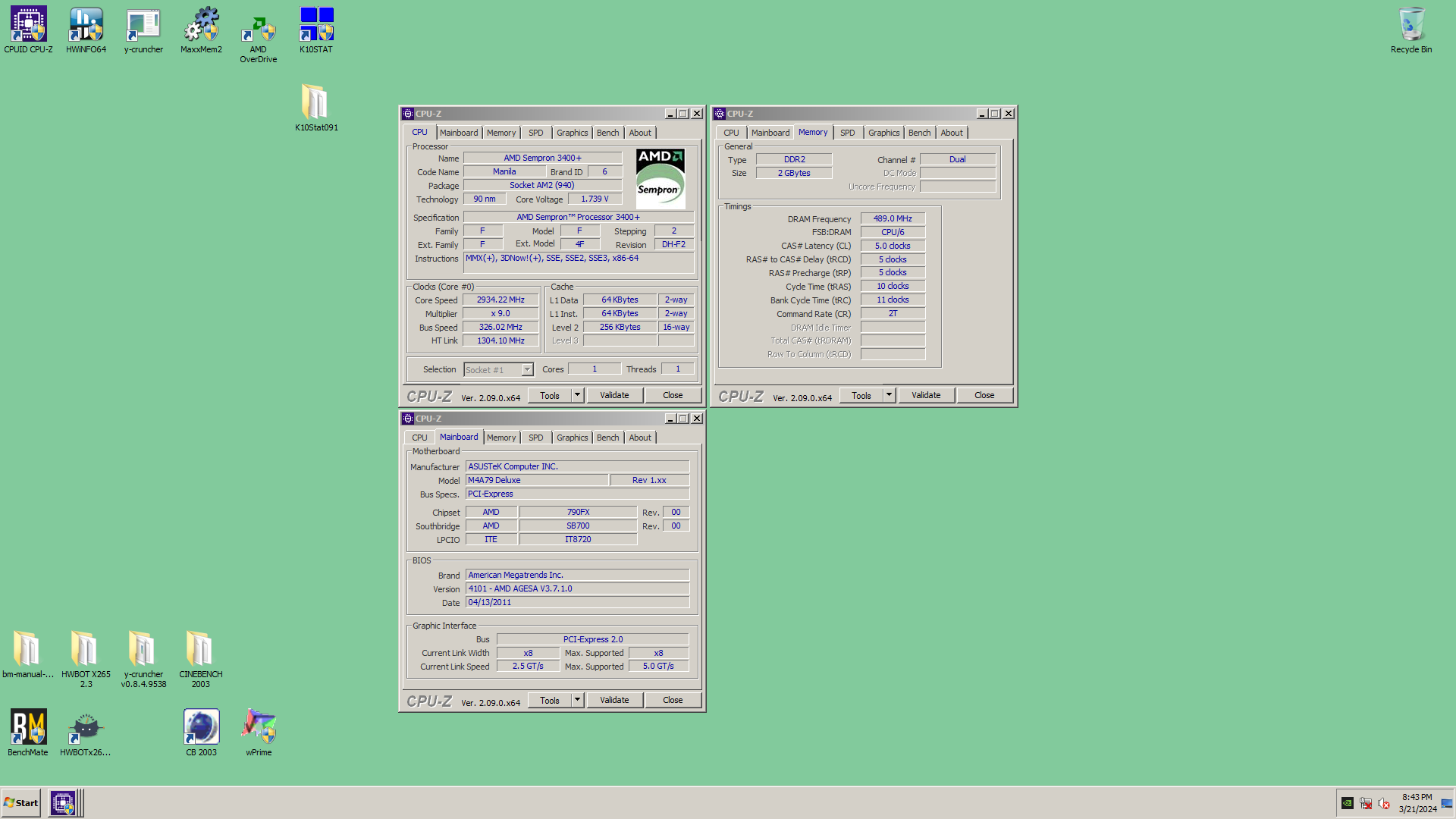Click the Instructions field with MMX(+)

click(579, 262)
